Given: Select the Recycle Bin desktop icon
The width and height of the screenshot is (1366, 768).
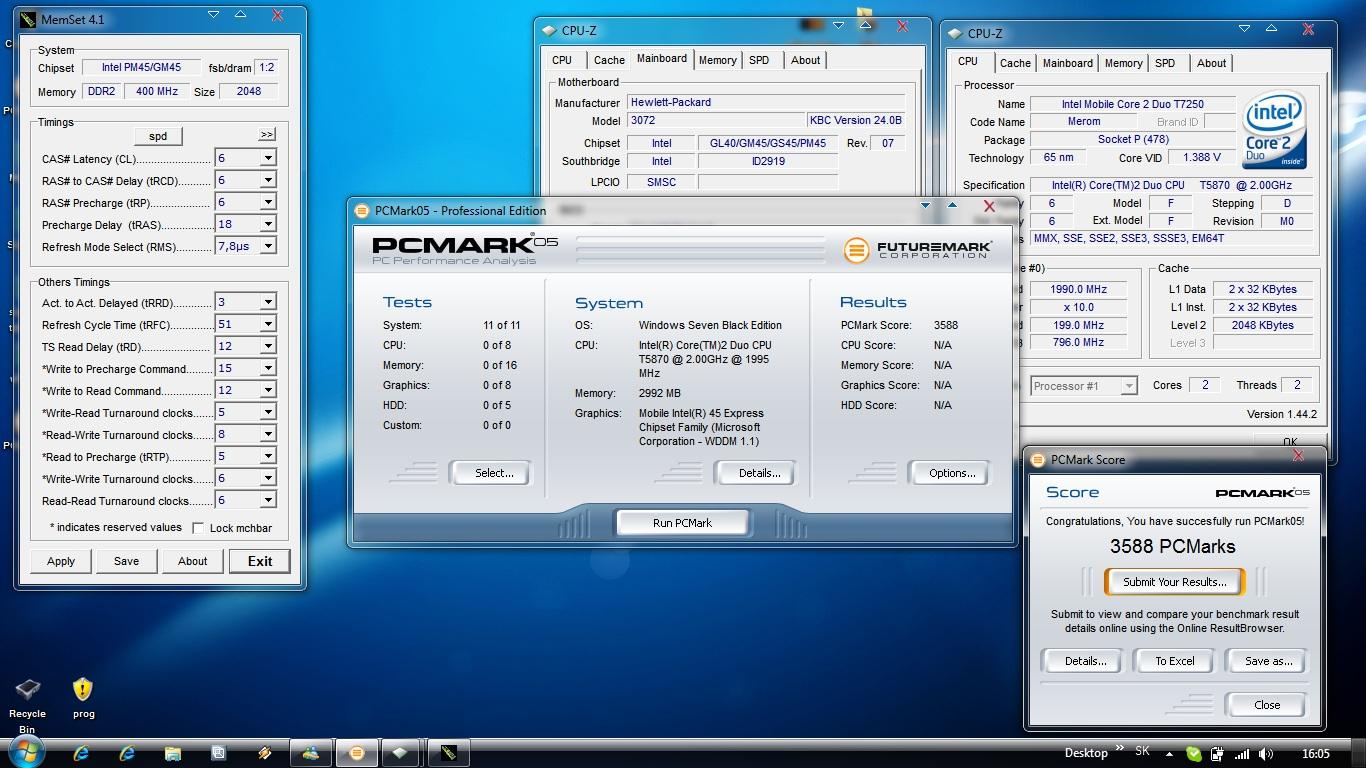Looking at the screenshot, I should click(x=27, y=705).
